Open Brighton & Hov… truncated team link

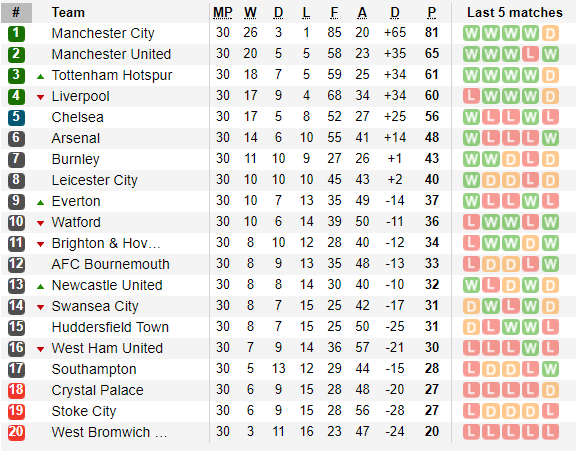tap(106, 243)
